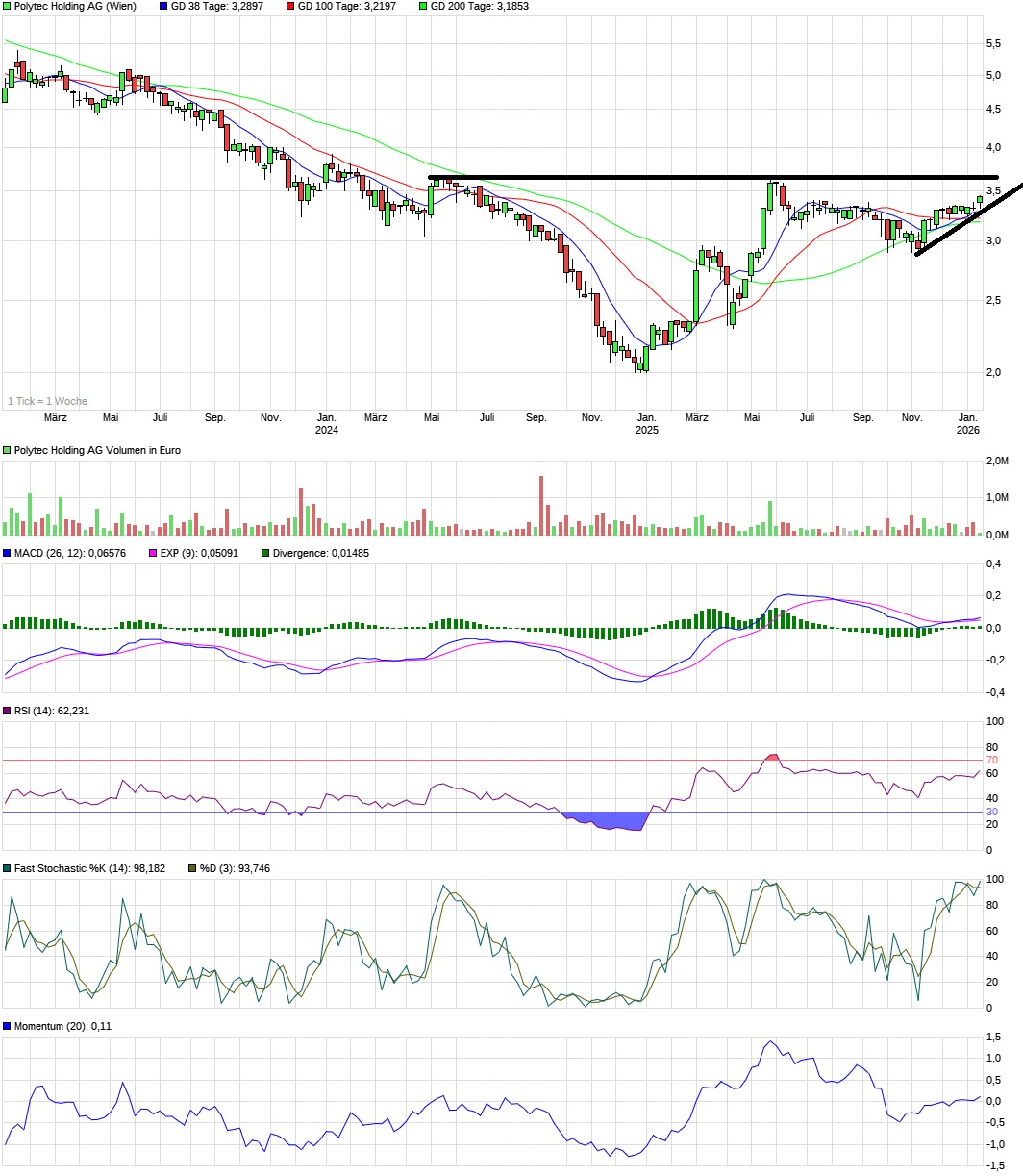Toggle the Polytec Holding AG (Wien) series marker
The height and width of the screenshot is (1176, 1023).
coord(8,7)
